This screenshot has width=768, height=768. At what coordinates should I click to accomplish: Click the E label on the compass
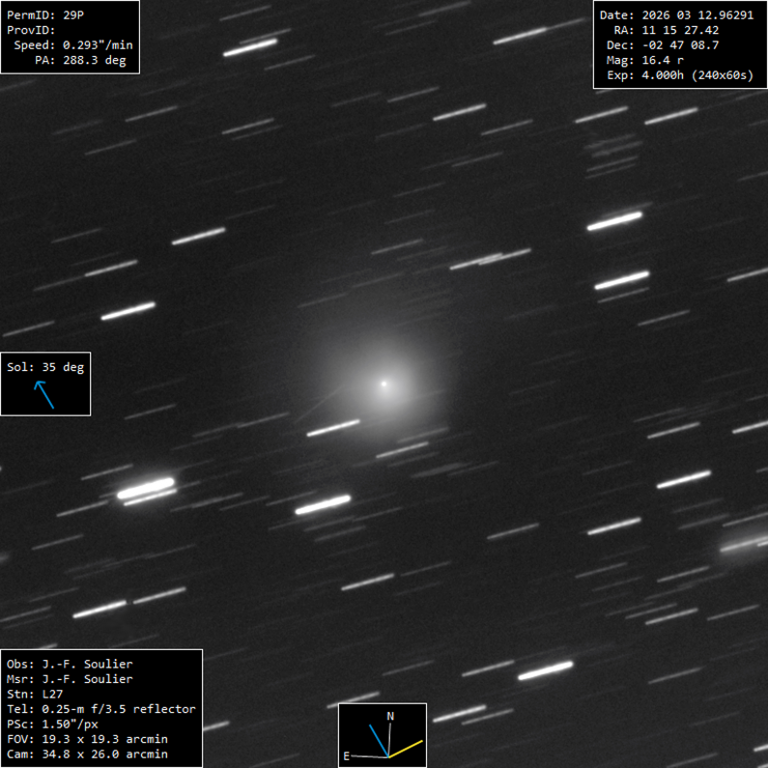(x=347, y=756)
